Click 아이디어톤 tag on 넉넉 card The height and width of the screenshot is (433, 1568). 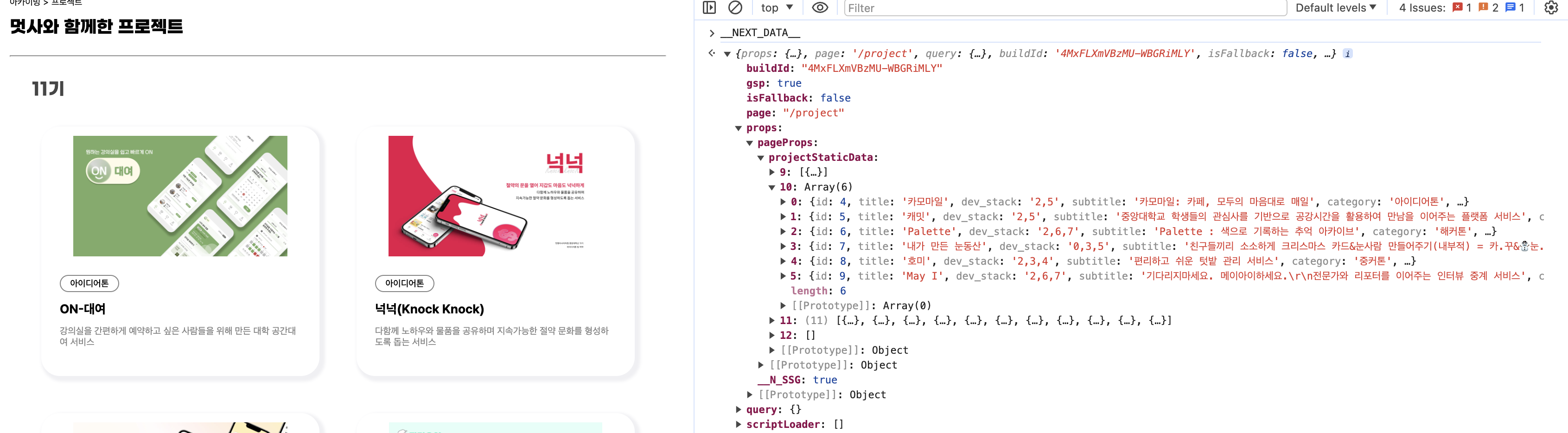point(405,283)
